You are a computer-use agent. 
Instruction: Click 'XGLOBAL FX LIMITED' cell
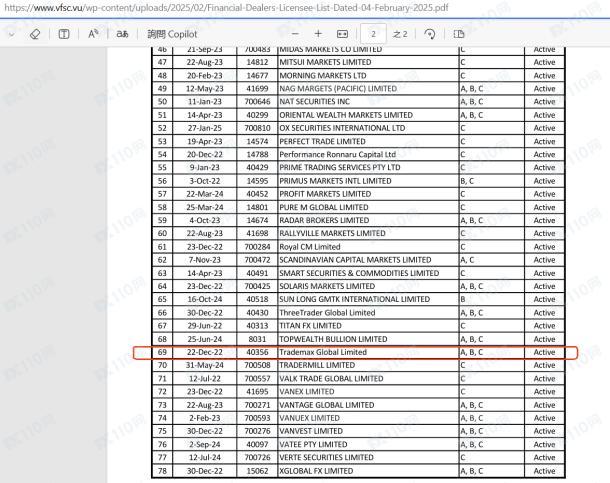click(x=368, y=471)
